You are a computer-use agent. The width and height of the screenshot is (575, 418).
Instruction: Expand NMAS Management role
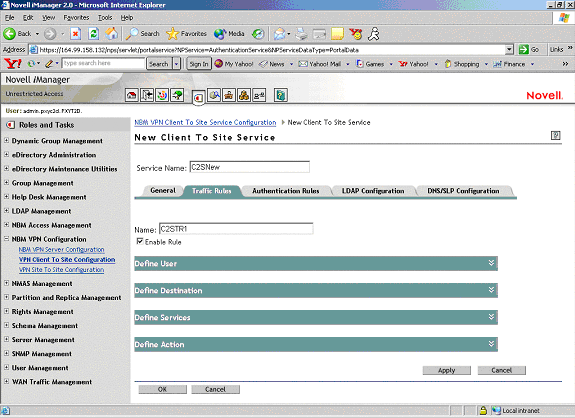6,283
